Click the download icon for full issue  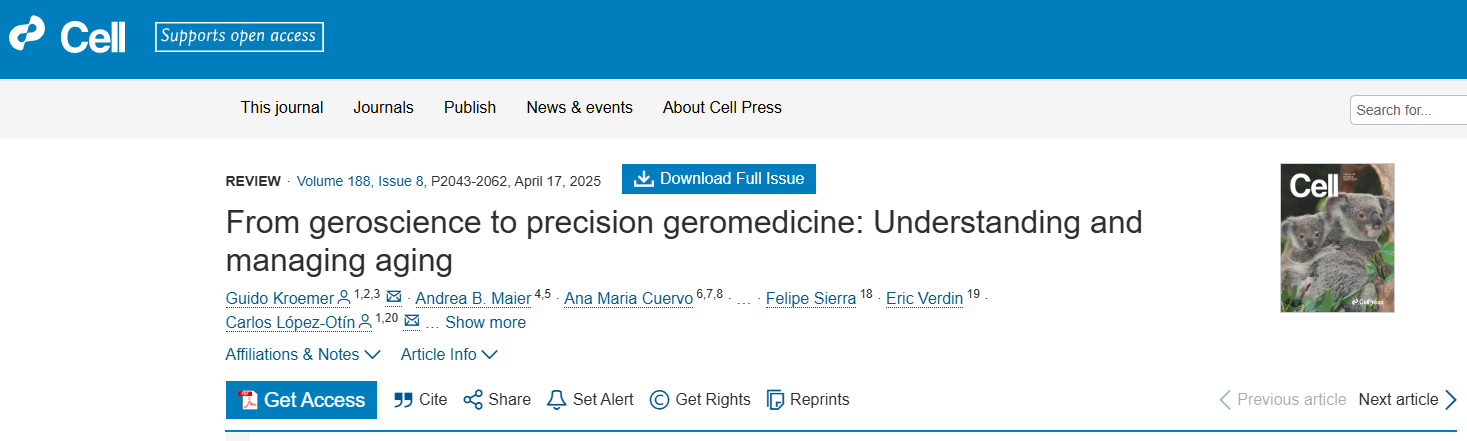tap(644, 179)
